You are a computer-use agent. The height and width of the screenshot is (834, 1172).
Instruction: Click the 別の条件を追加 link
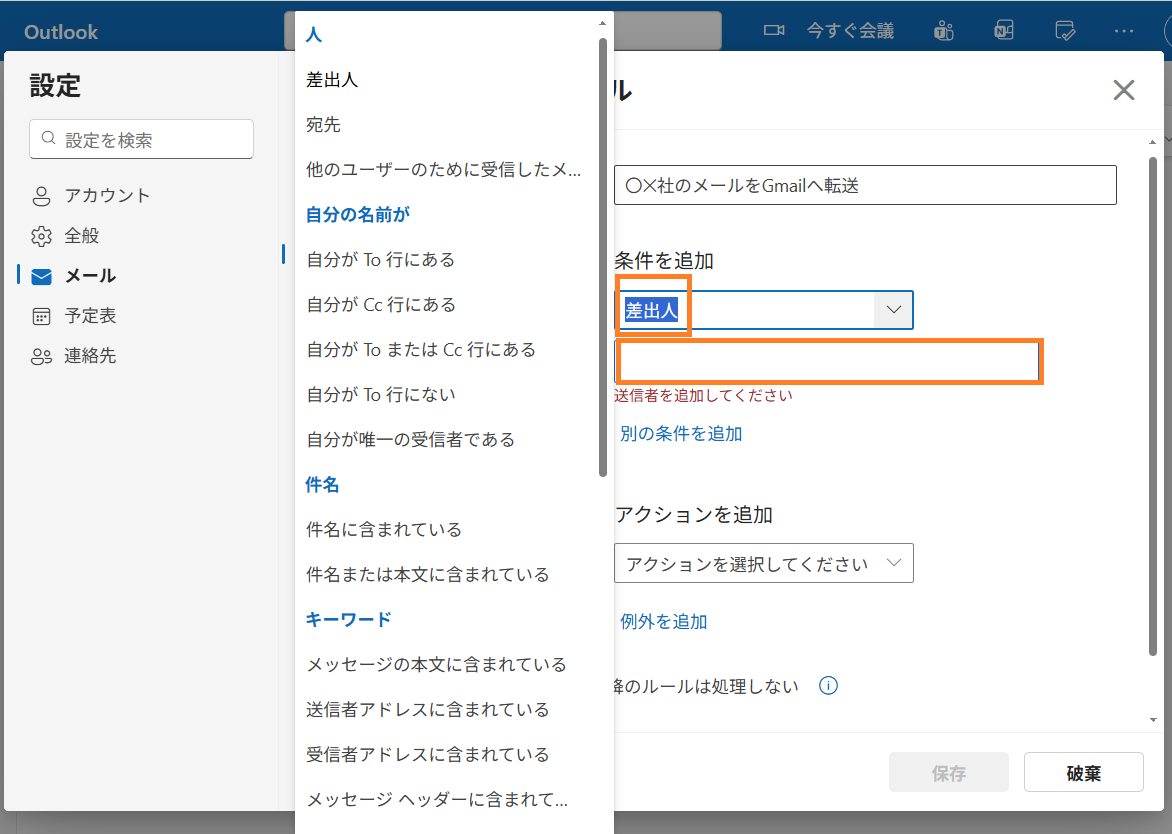[681, 434]
